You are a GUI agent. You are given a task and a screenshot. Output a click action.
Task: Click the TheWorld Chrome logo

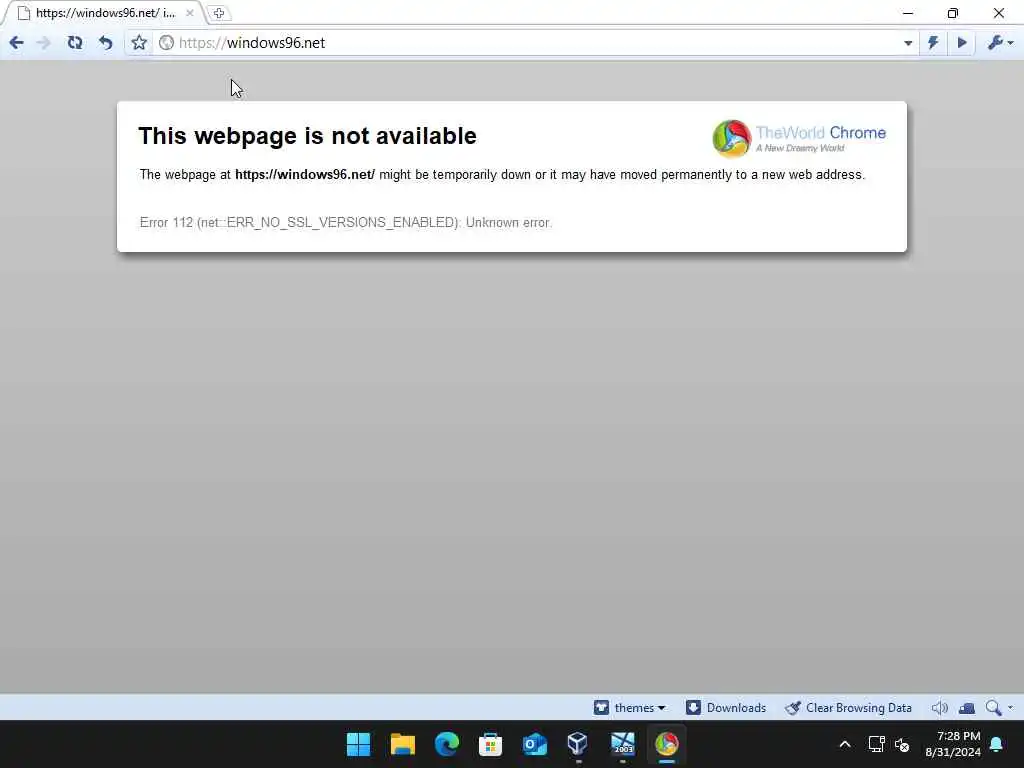point(799,138)
